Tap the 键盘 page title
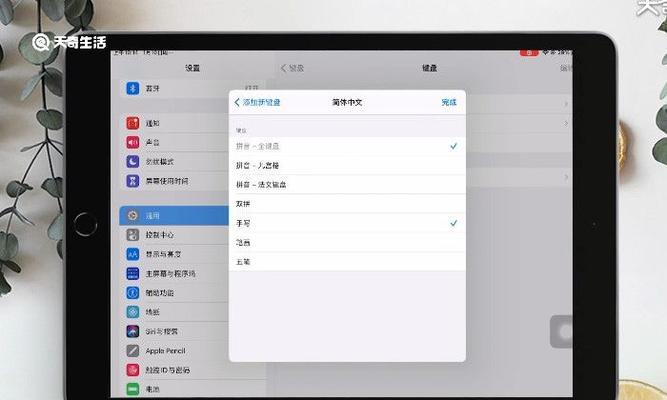The height and width of the screenshot is (400, 667). (x=429, y=68)
